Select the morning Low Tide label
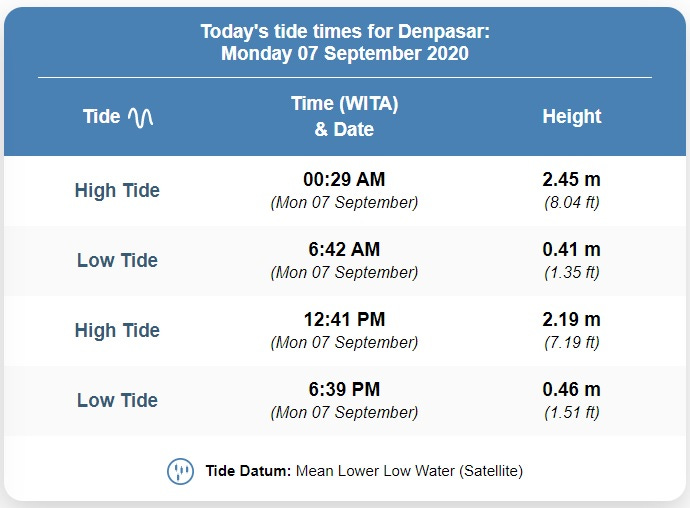 [x=117, y=260]
